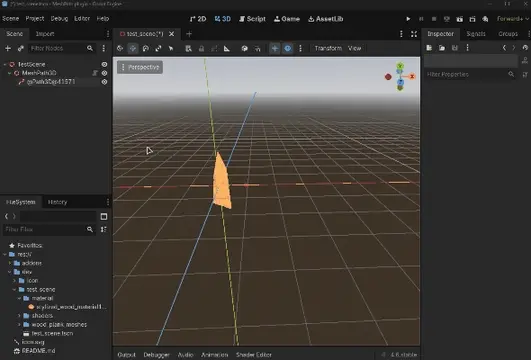Select the Move mode tool in 3D toolbar
531x360 pixels.
click(x=133, y=48)
